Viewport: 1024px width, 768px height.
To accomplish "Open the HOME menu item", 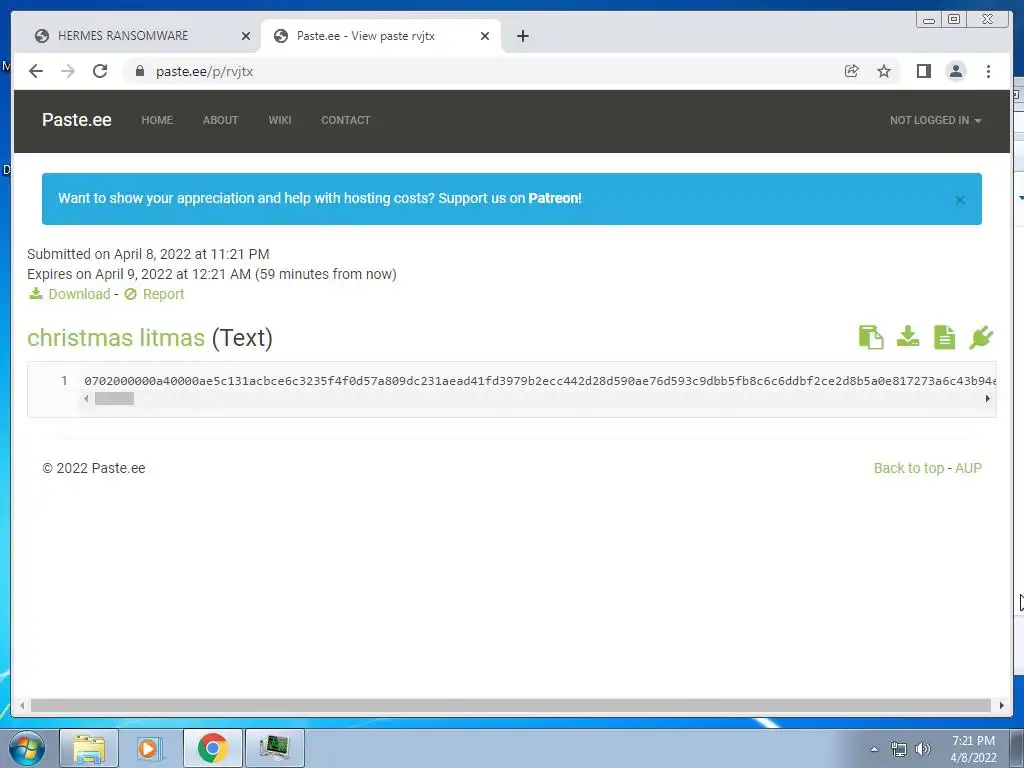I will click(157, 120).
